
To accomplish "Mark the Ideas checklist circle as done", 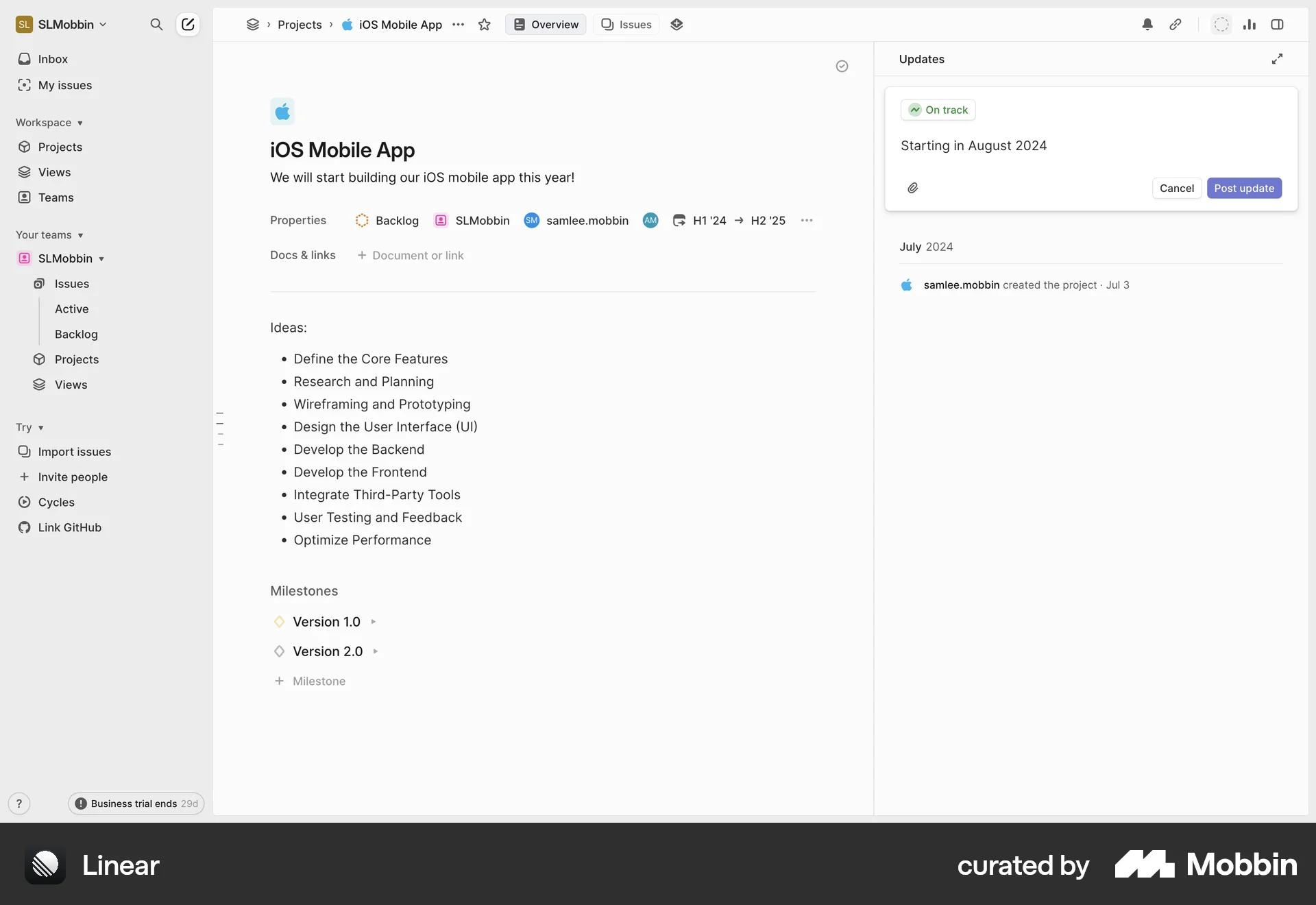I will [842, 66].
